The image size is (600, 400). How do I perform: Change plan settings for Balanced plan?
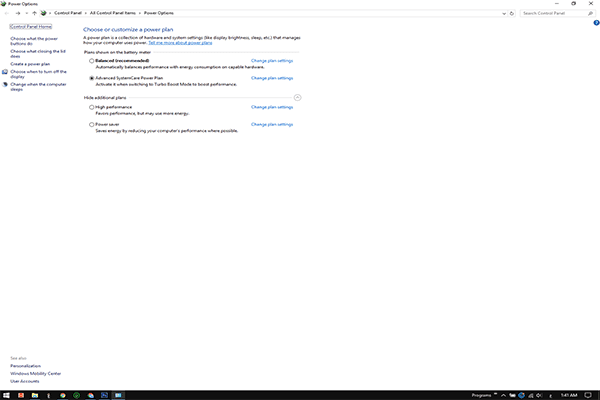point(272,61)
